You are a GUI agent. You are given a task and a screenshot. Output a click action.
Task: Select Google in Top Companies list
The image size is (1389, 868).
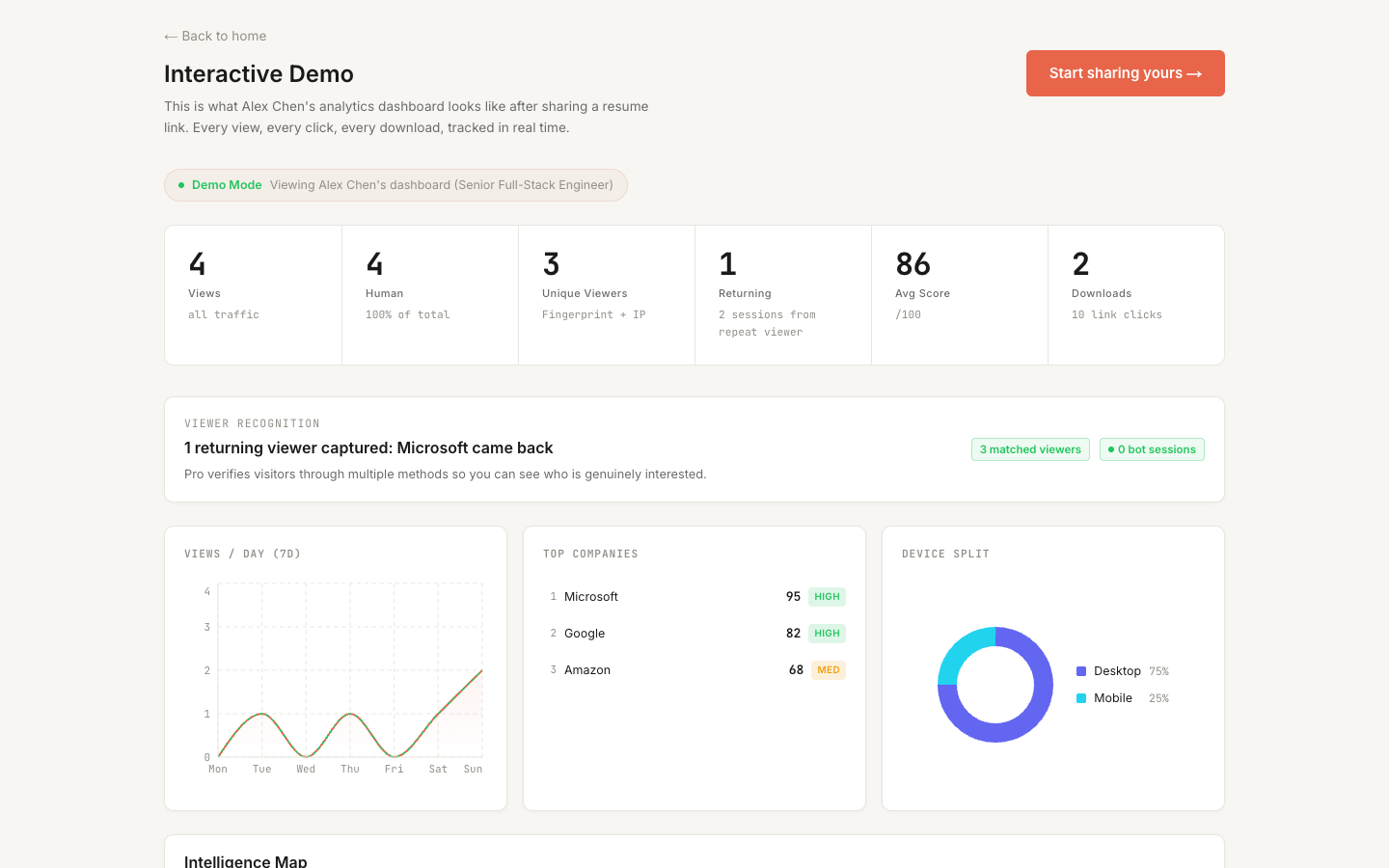[584, 633]
